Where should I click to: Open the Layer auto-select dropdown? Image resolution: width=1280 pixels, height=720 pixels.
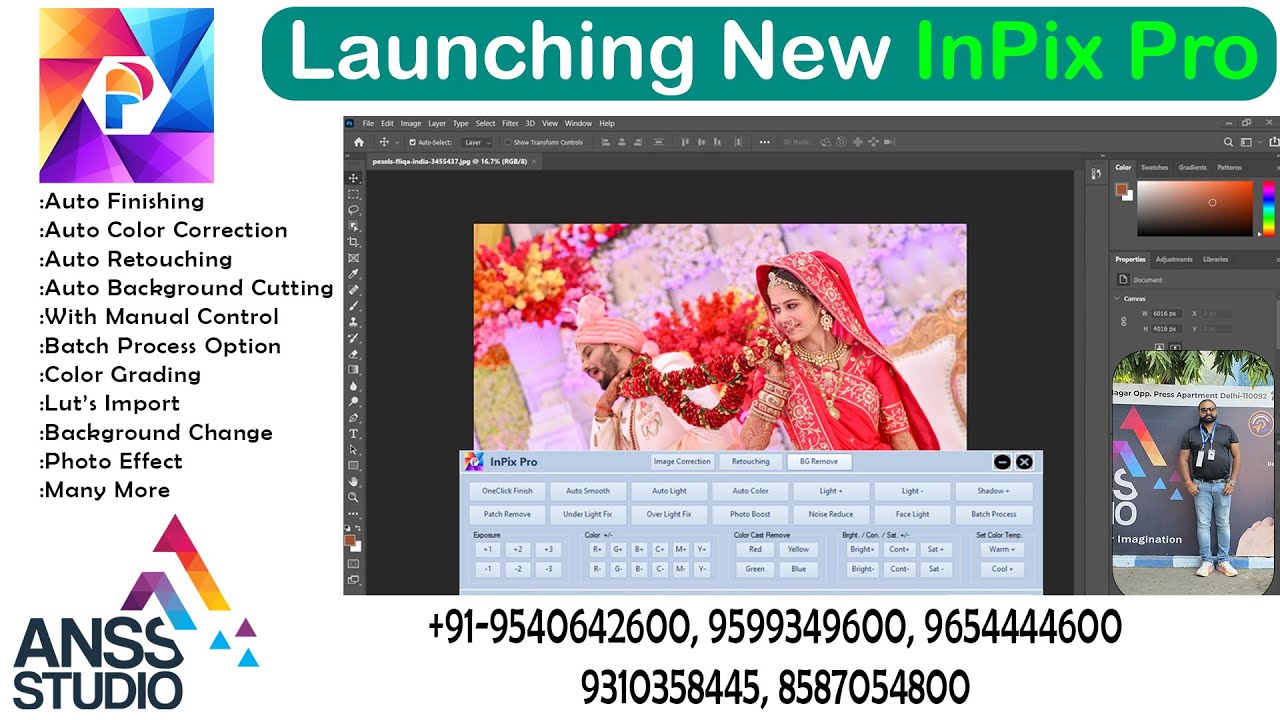click(477, 142)
